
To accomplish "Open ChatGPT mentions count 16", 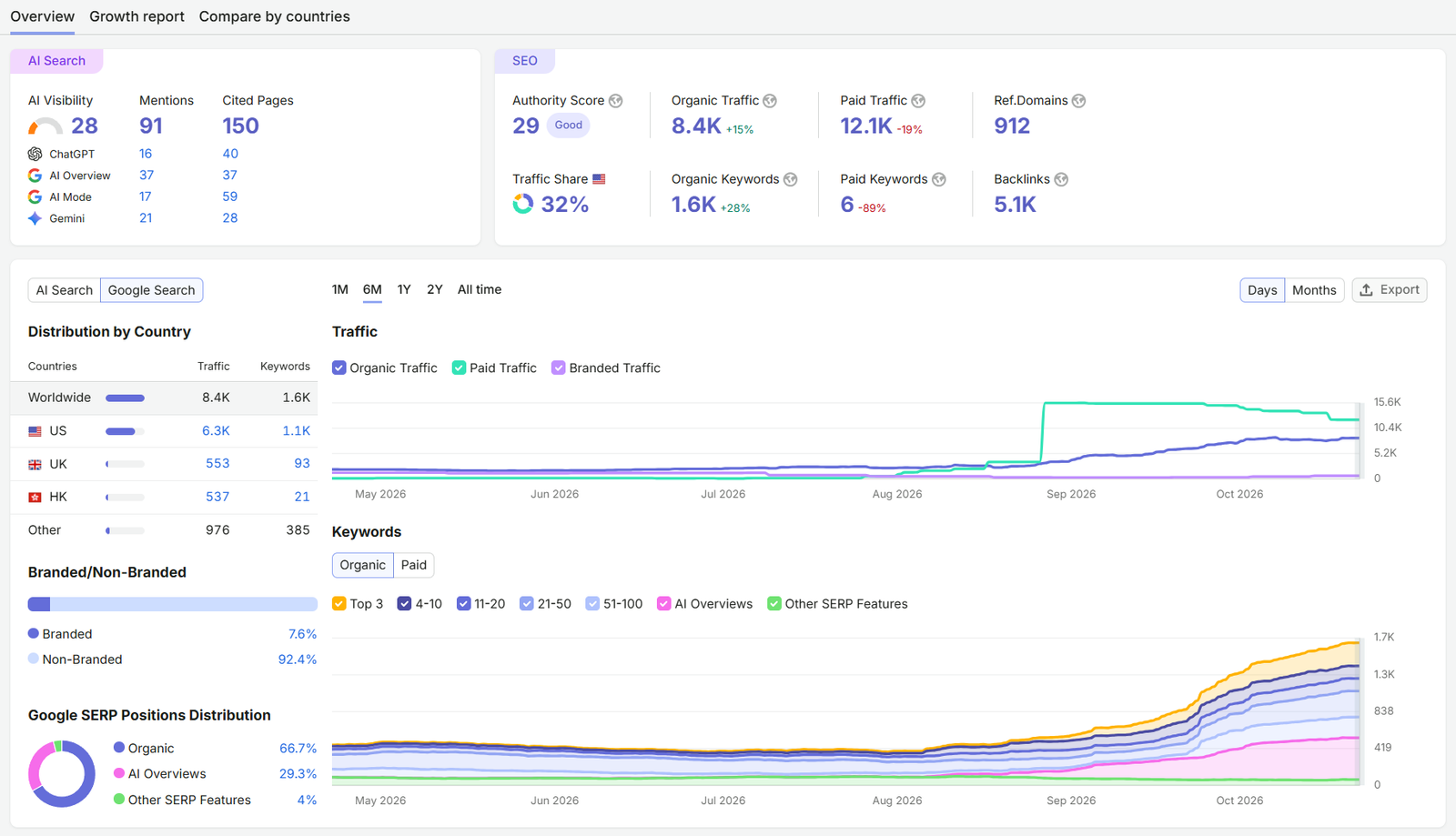I will click(x=146, y=154).
